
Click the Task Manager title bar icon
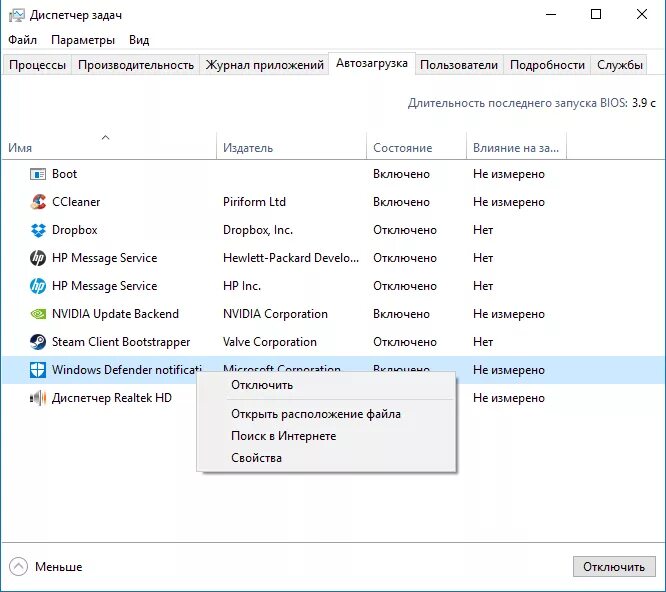pos(17,15)
